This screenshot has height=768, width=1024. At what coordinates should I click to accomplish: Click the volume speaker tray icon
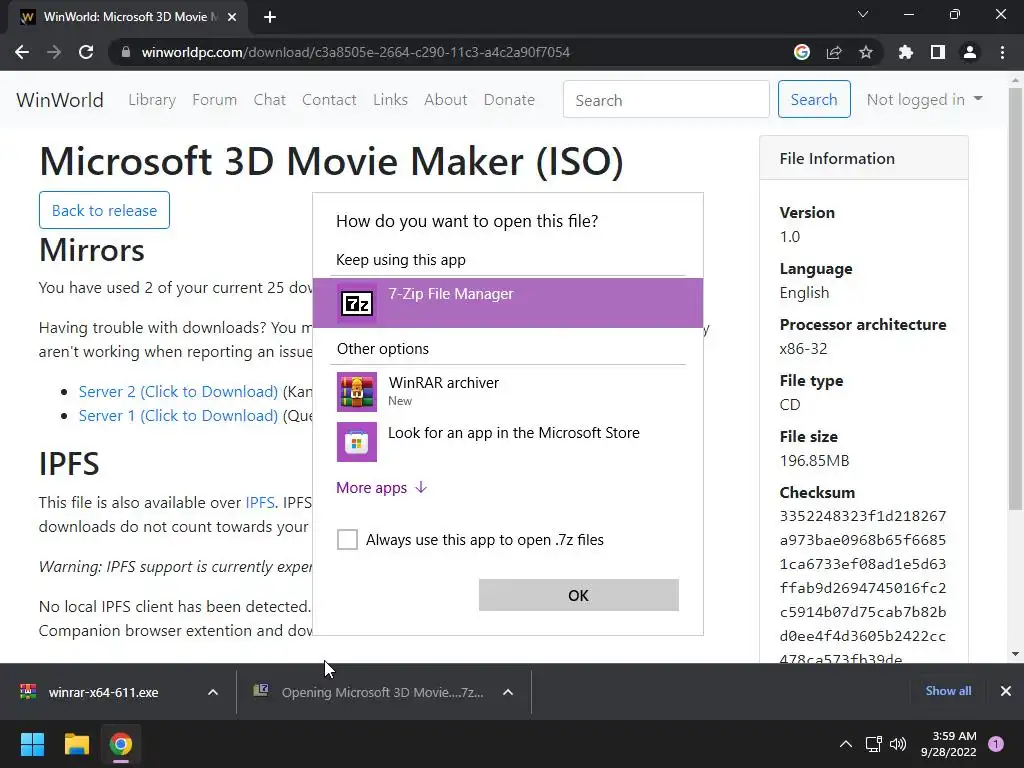click(898, 744)
